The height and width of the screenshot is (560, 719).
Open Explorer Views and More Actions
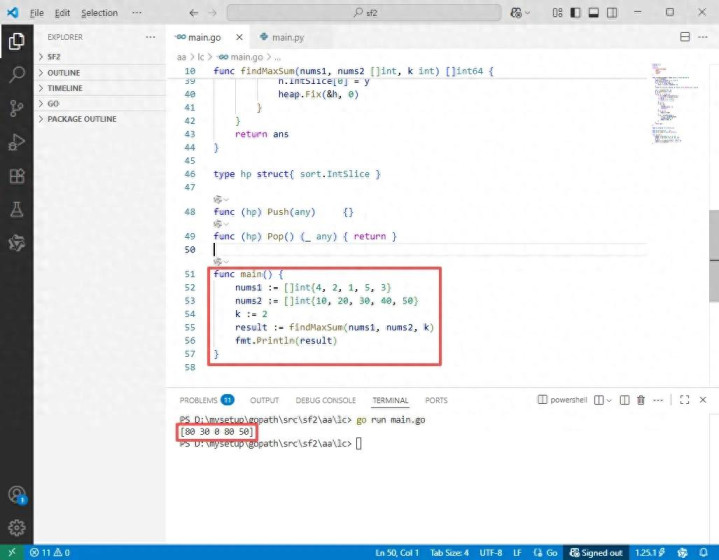[x=150, y=37]
